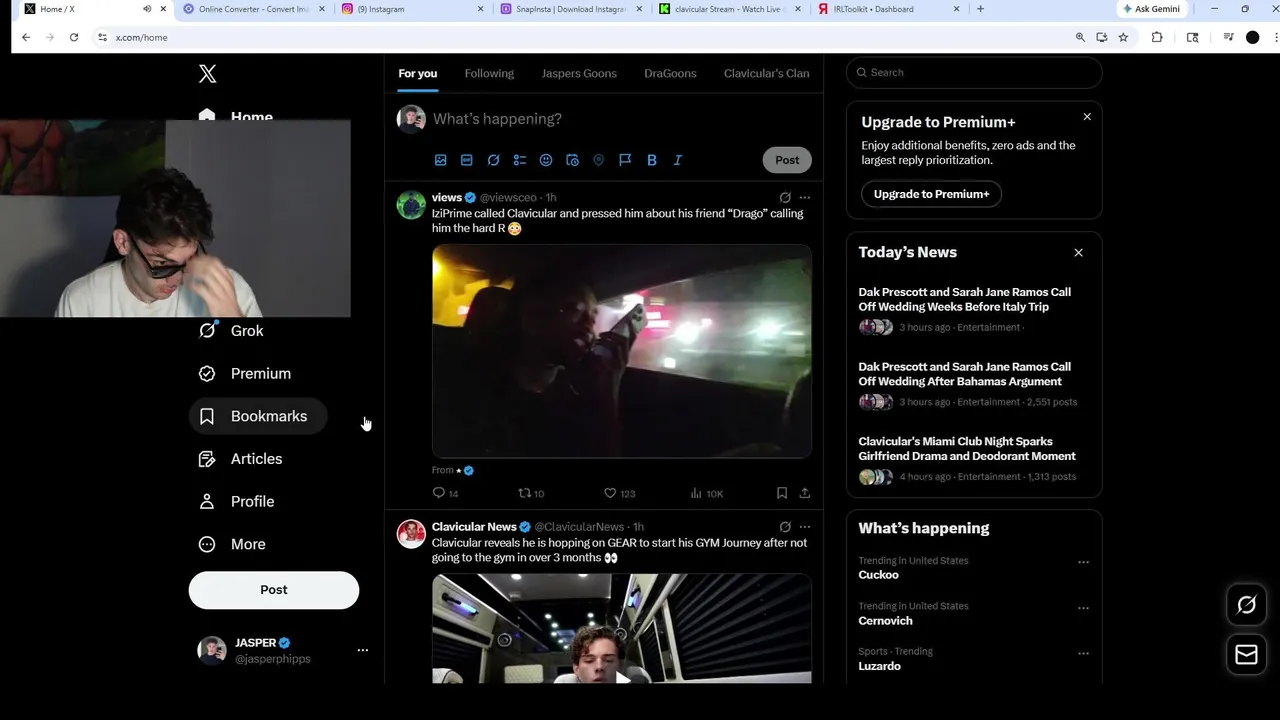Open more options on views post

(x=805, y=198)
